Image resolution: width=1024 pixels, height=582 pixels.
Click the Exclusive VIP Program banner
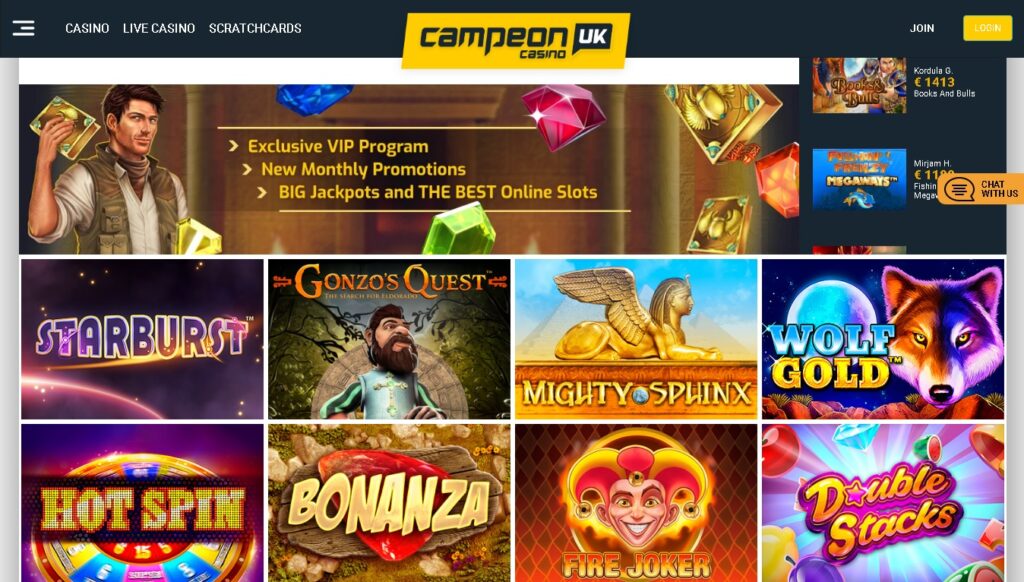pyautogui.click(x=338, y=146)
